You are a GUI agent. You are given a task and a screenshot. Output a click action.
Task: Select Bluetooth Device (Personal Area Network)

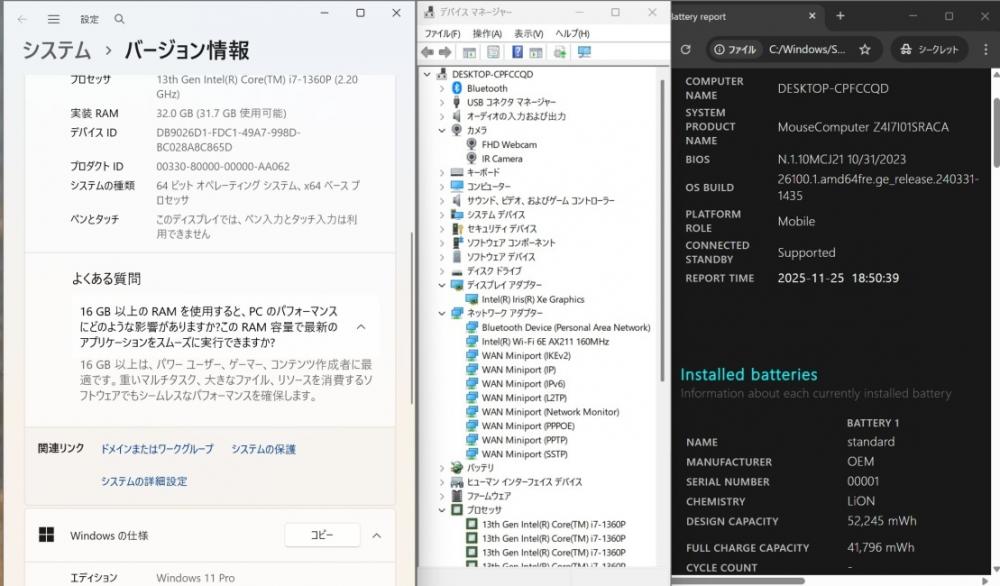pyautogui.click(x=566, y=327)
